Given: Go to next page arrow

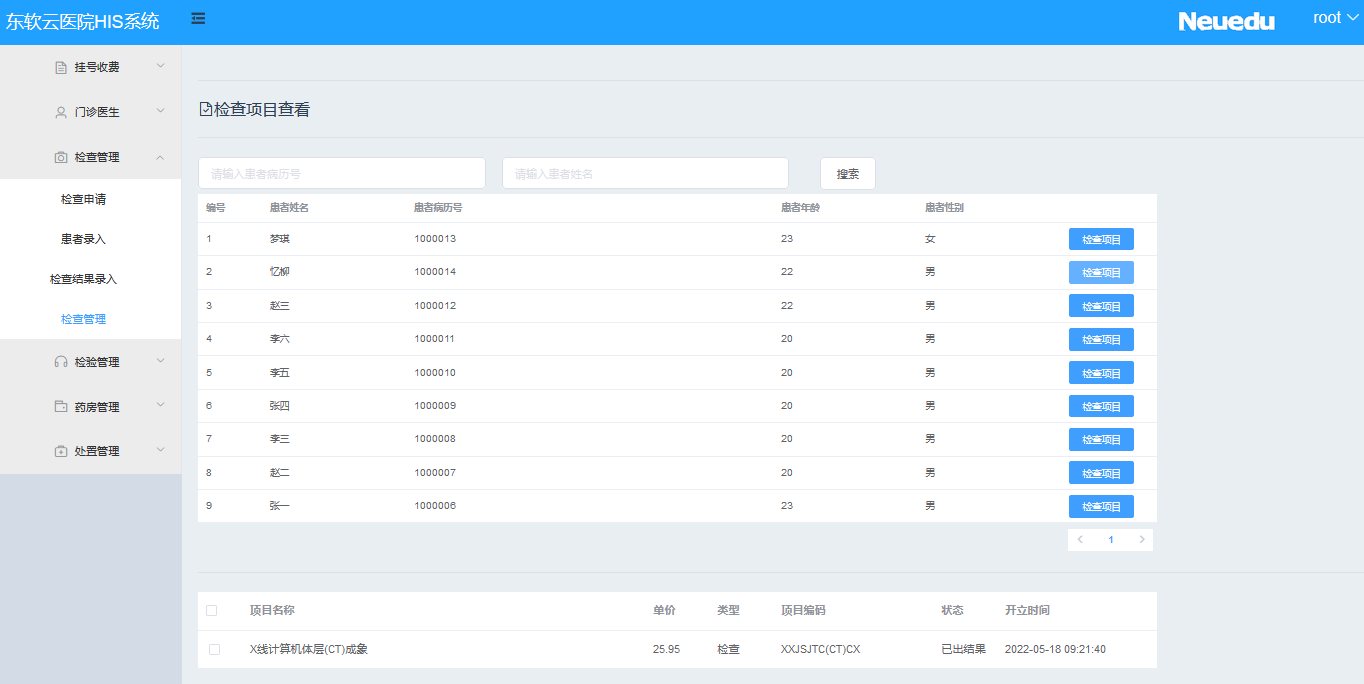Looking at the screenshot, I should pos(1142,540).
